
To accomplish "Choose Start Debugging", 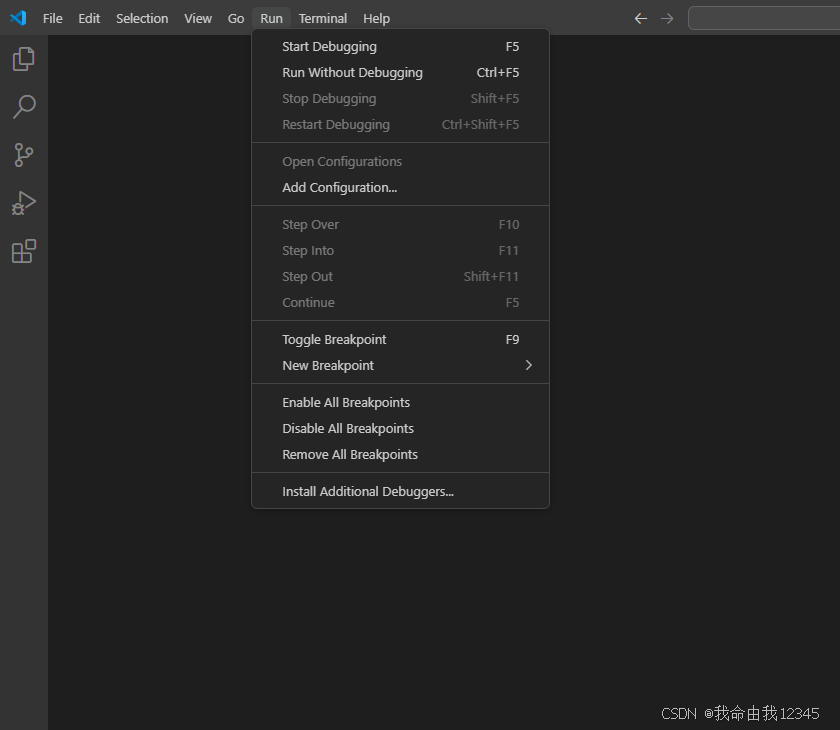I will click(400, 47).
